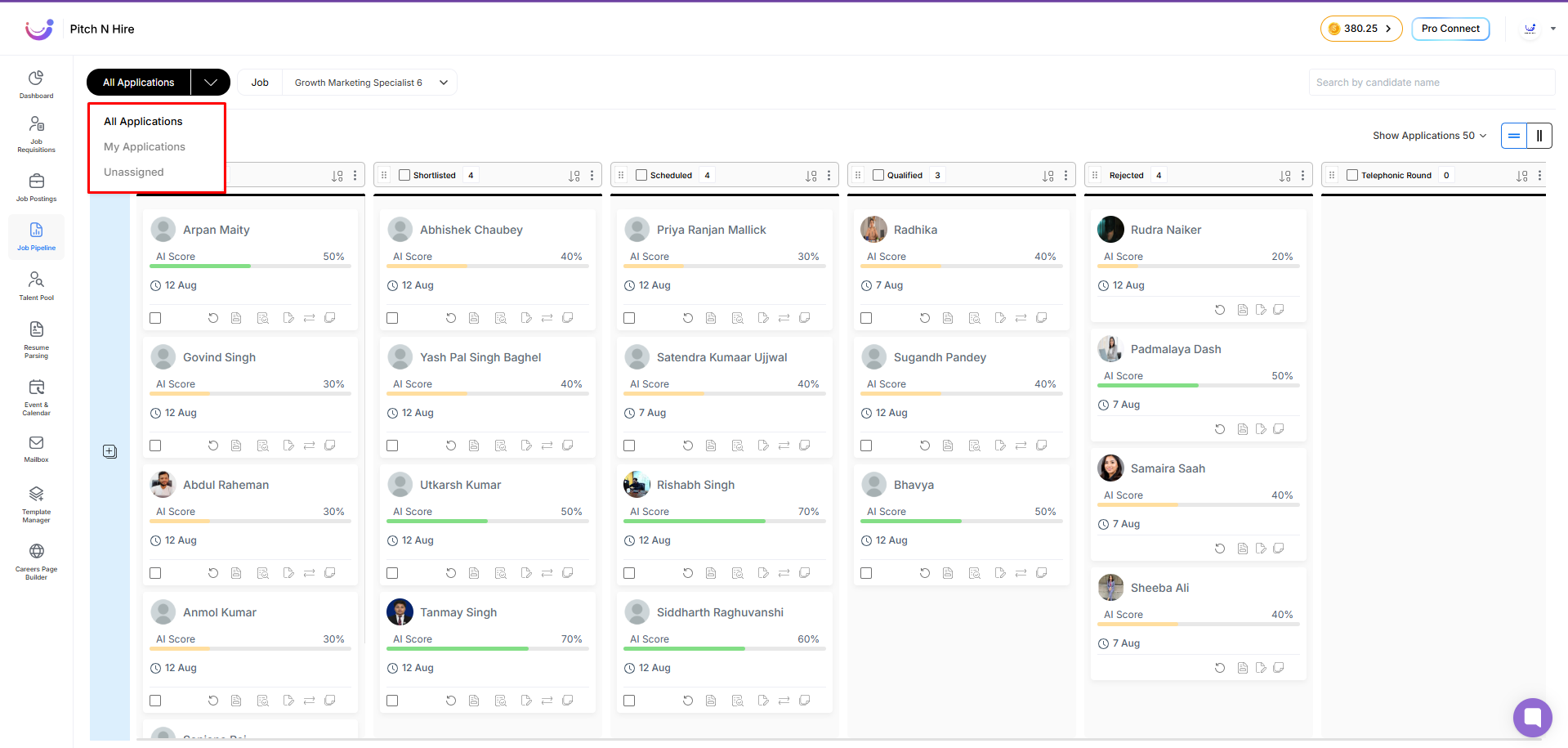Select All Applications menu option
1568x748 pixels.
pyautogui.click(x=143, y=122)
